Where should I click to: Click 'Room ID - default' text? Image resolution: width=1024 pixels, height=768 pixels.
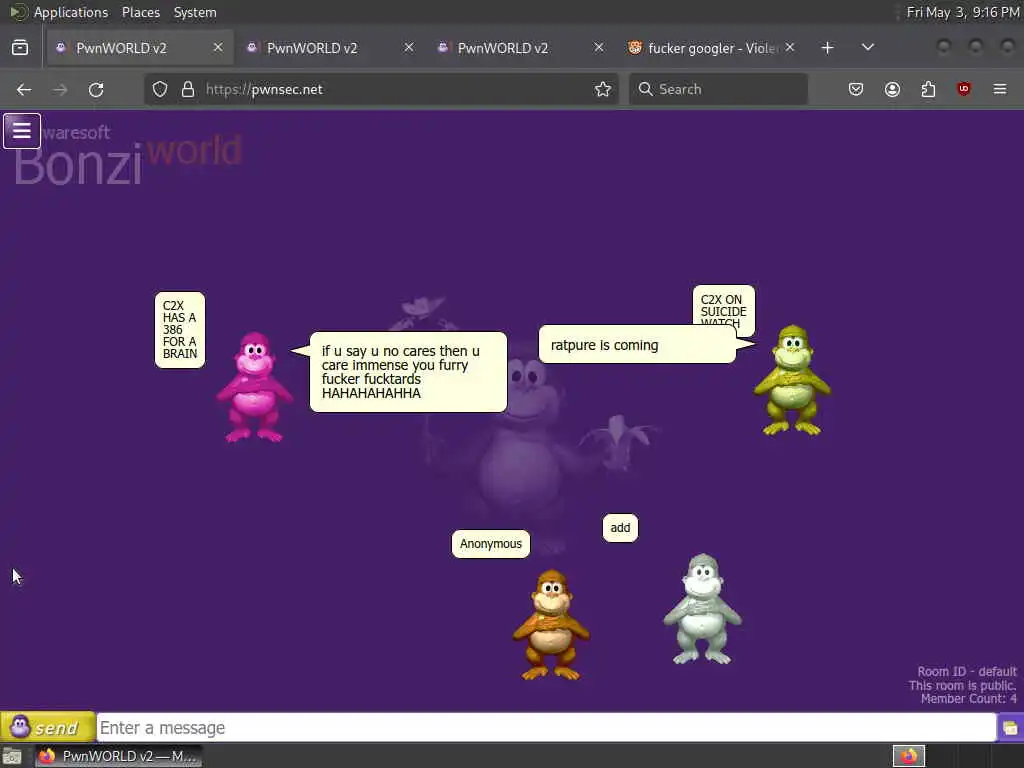point(967,671)
